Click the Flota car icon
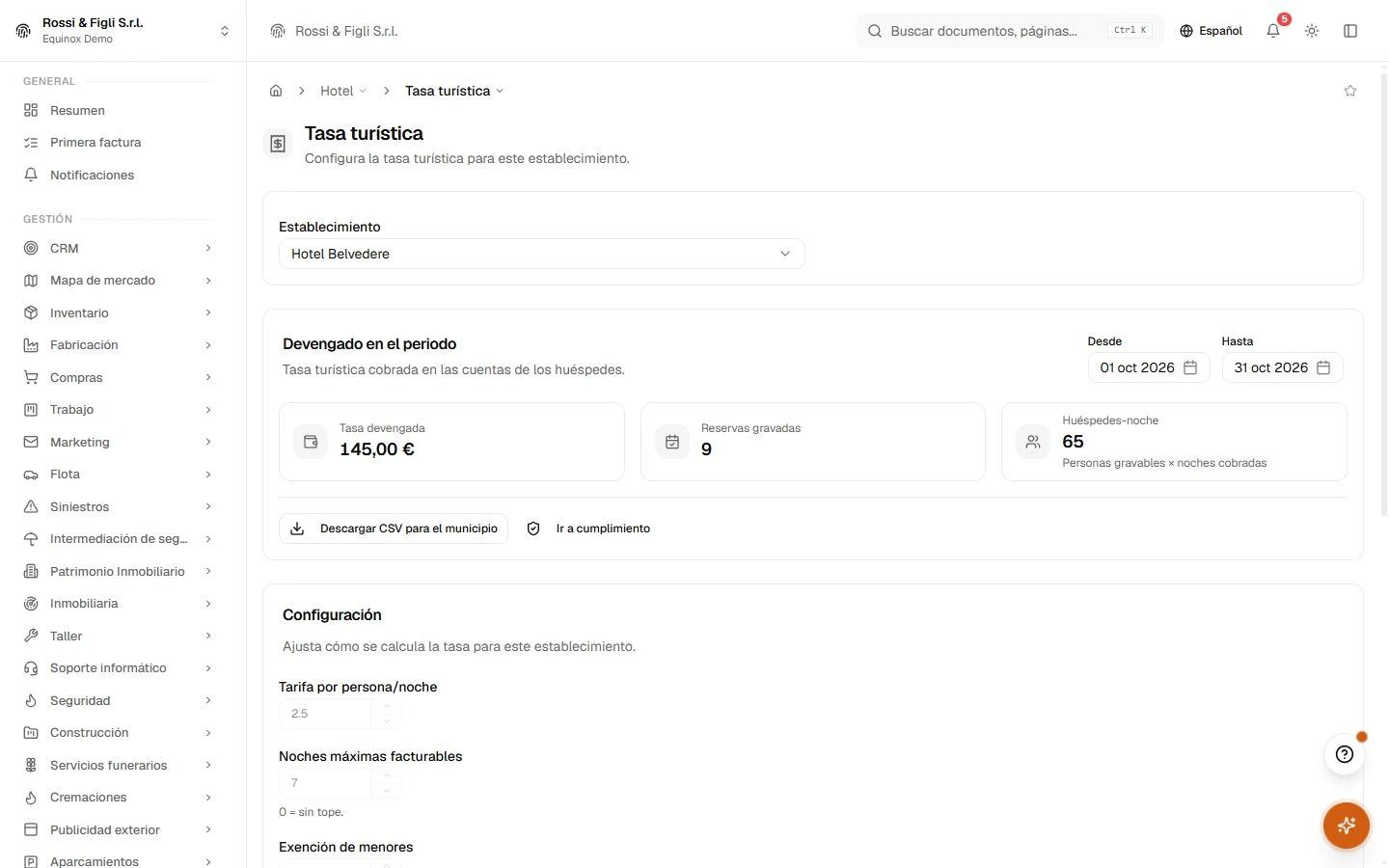The image size is (1389, 868). pos(31,475)
